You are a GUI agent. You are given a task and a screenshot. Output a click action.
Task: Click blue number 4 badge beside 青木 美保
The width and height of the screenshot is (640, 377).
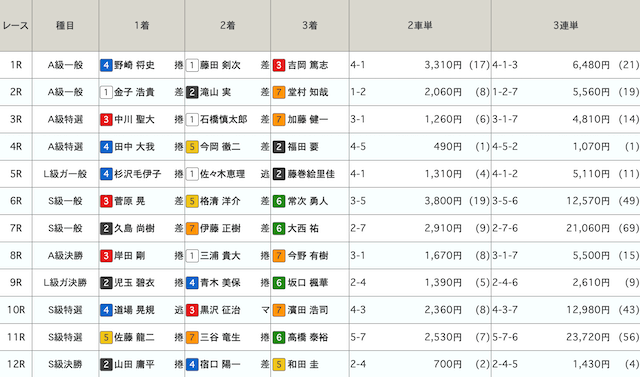pos(192,283)
